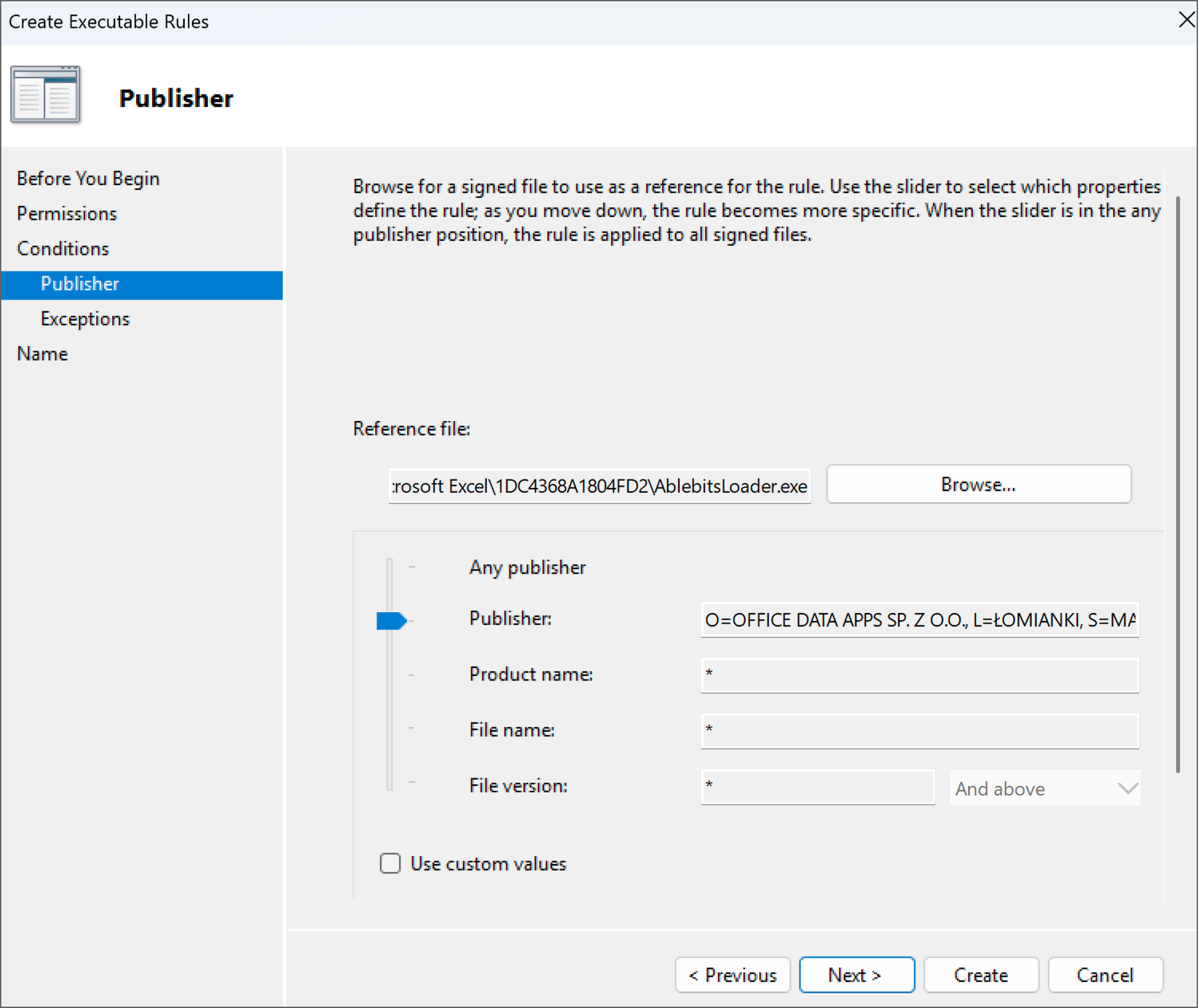Click the vertical scrollbar on the right
This screenshot has width=1198, height=1008.
1178,485
